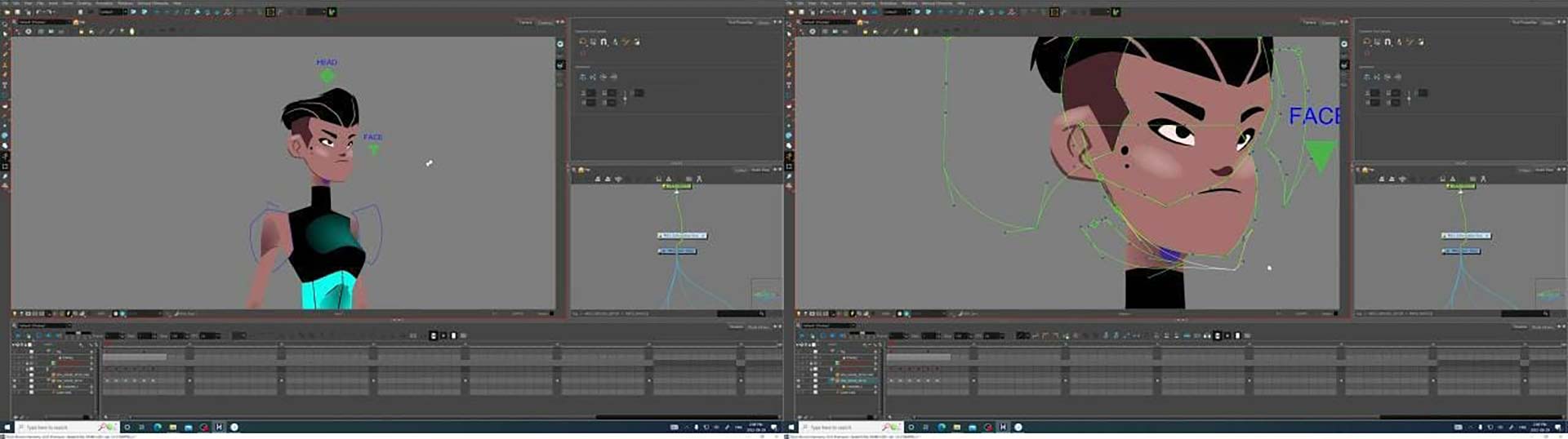Open the Windows Start menu on left taskbar
This screenshot has height=439, width=1568.
click(7, 427)
